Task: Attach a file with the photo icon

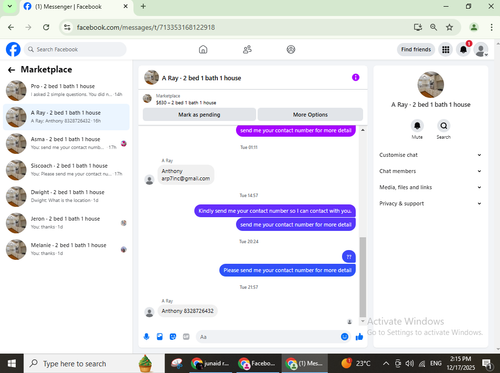Action: (160, 337)
